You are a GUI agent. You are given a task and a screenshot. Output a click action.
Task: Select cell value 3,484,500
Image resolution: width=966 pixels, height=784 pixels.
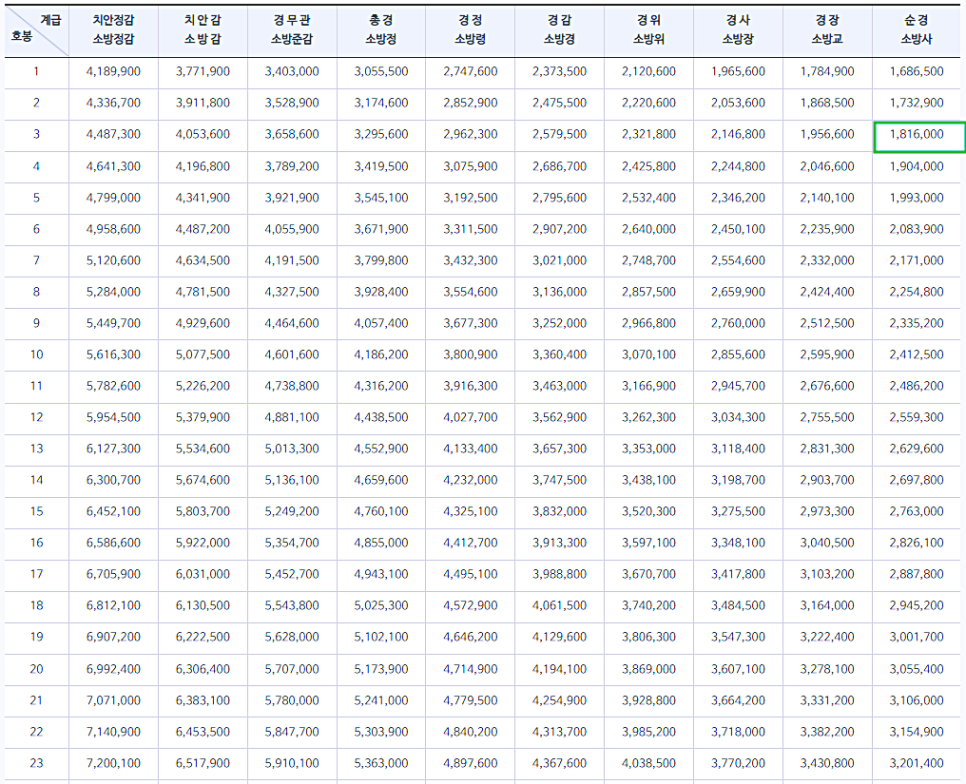738,606
